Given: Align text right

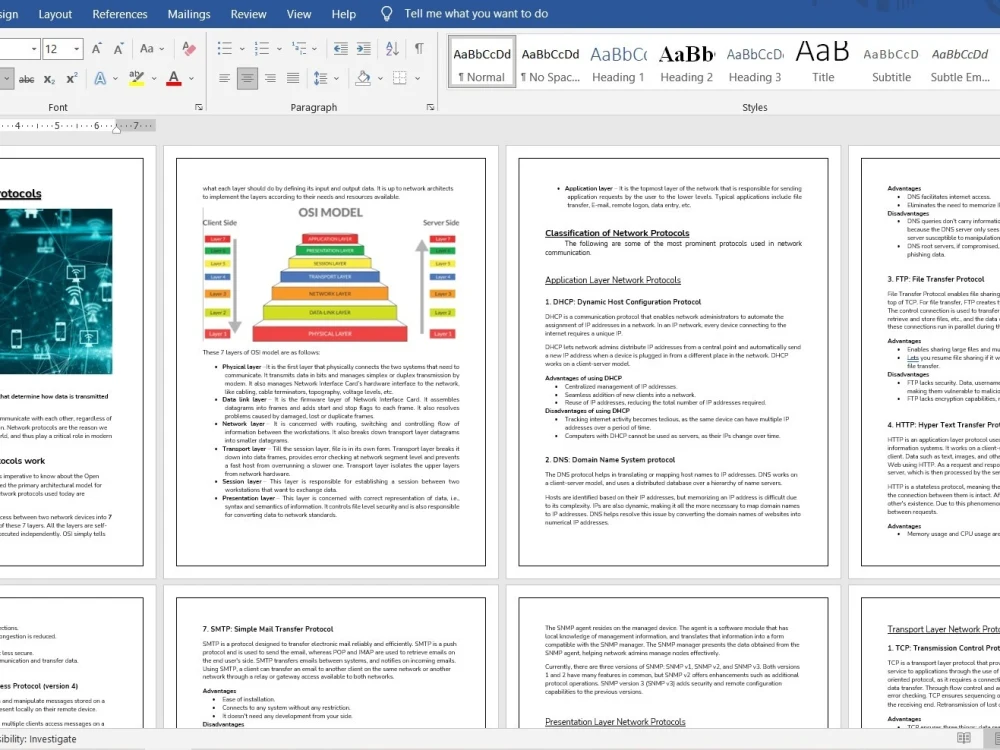Looking at the screenshot, I should point(270,78).
